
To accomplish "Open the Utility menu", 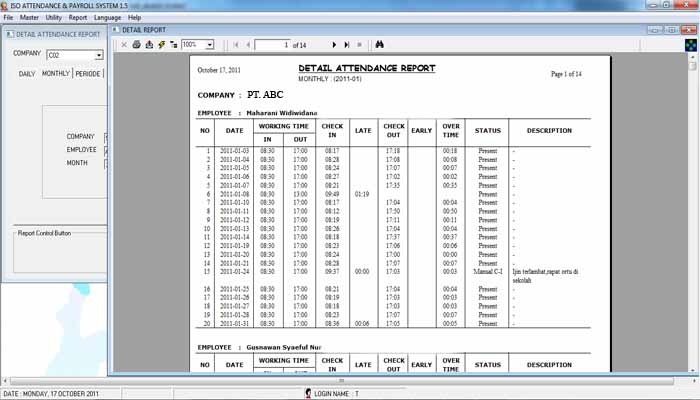I will (x=54, y=17).
